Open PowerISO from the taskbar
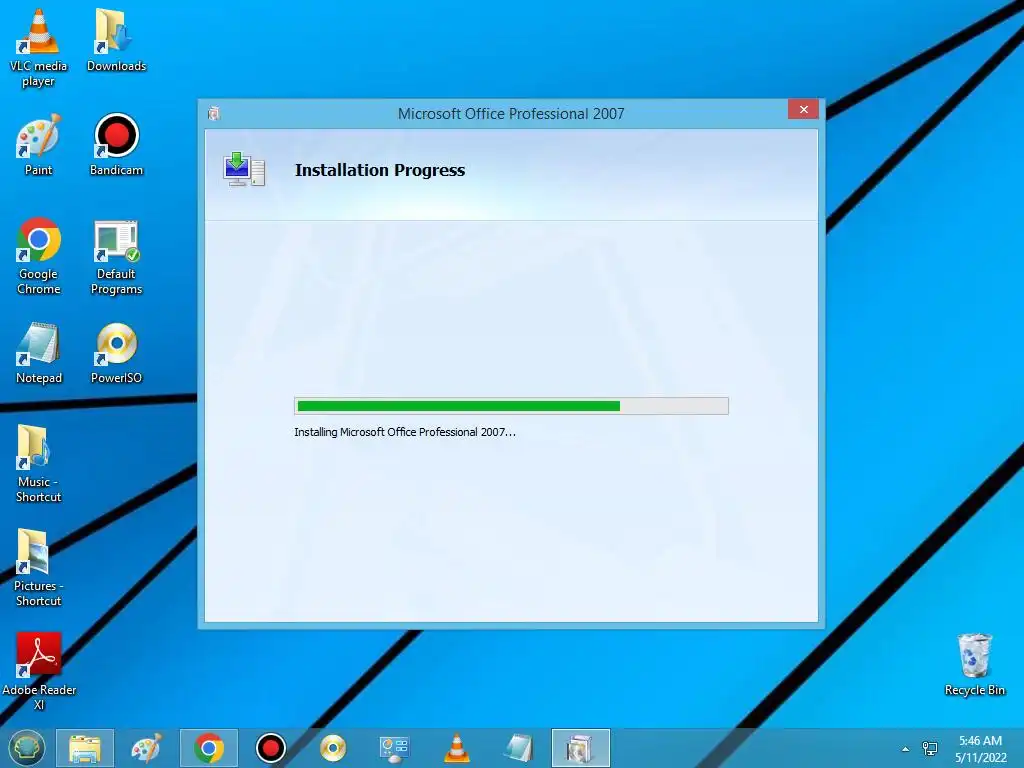 tap(333, 748)
